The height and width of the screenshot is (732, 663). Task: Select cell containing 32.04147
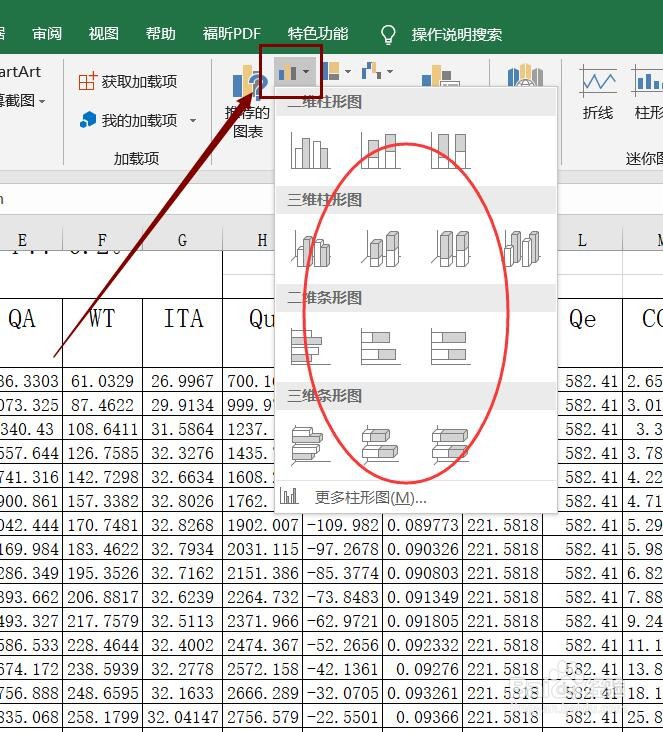(x=183, y=717)
